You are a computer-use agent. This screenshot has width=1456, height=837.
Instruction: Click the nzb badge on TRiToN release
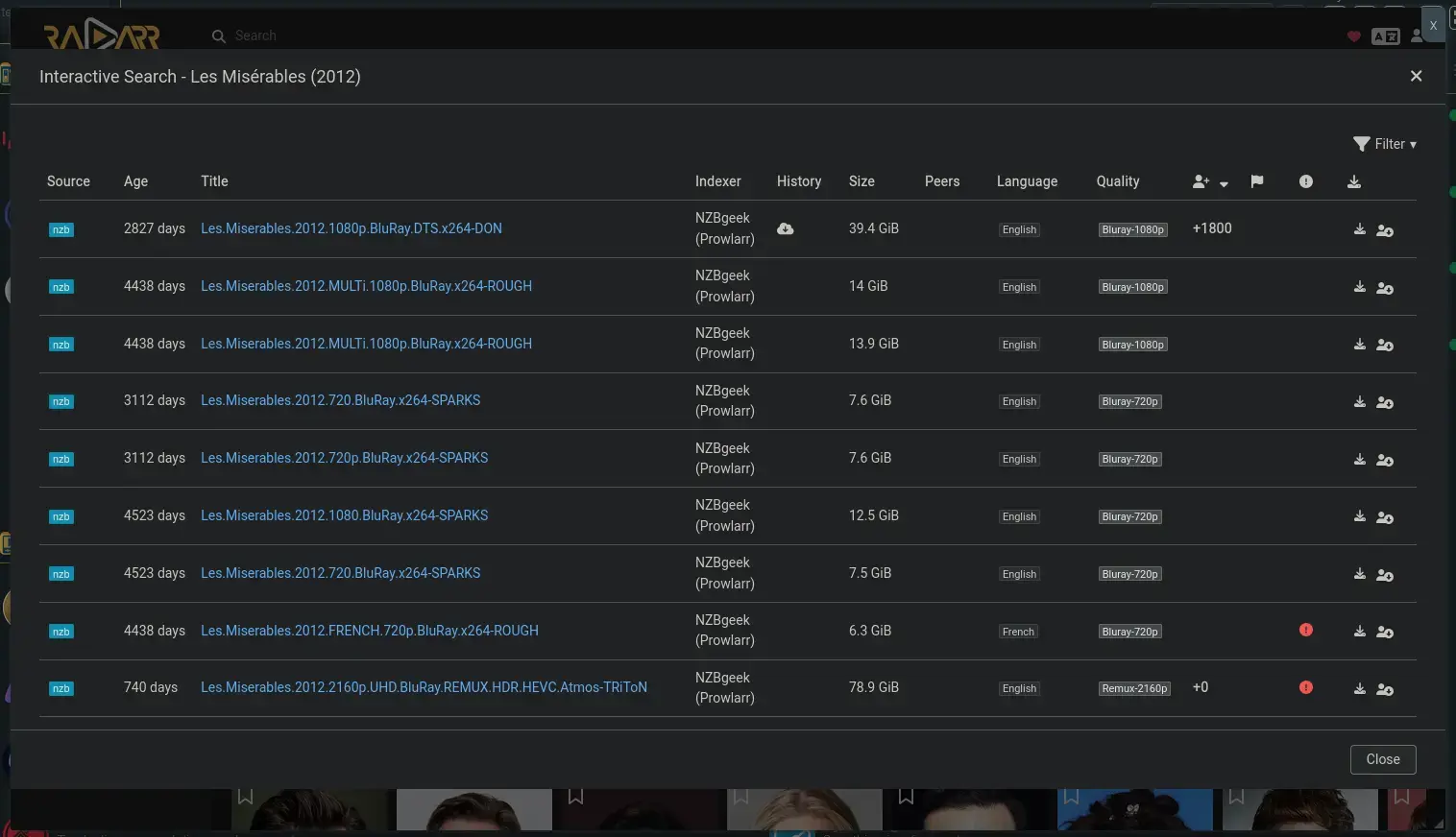pos(61,688)
